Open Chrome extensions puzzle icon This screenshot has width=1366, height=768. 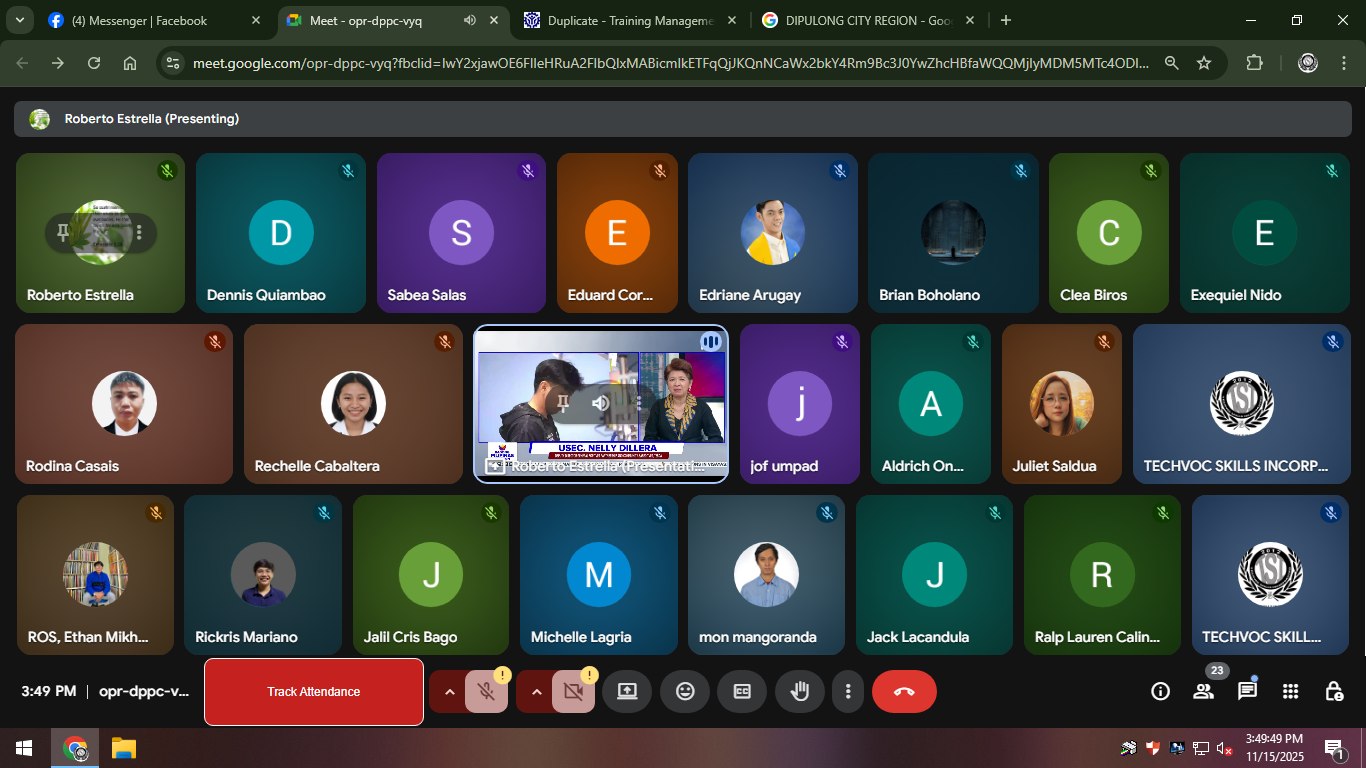tap(1254, 63)
